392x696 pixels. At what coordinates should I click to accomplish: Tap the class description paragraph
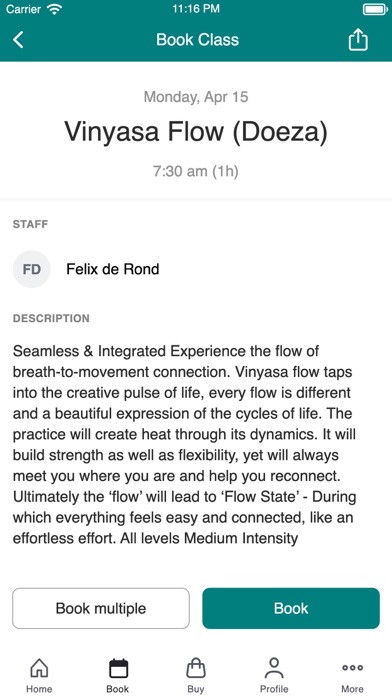184,445
